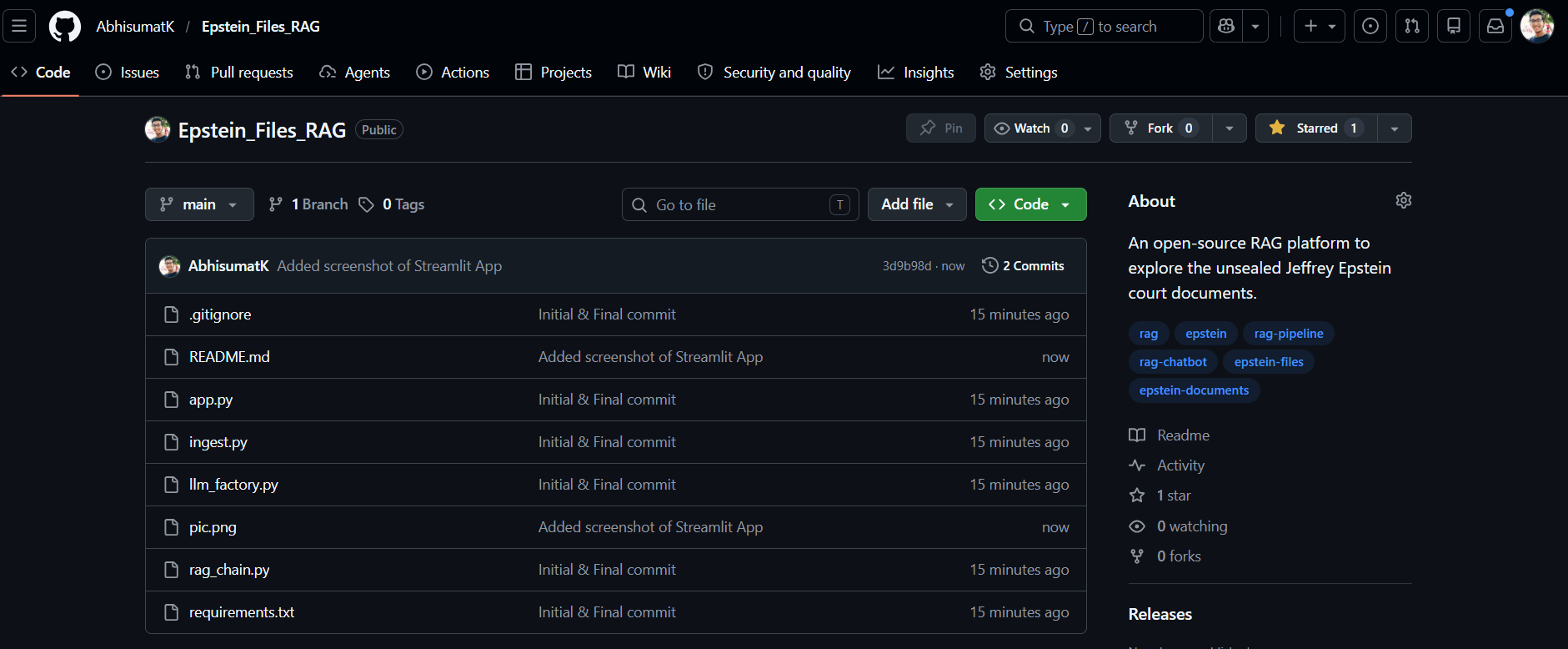Screen dimensions: 1568x649
Task: Open Copilot chat icon in header
Action: pos(1226,26)
